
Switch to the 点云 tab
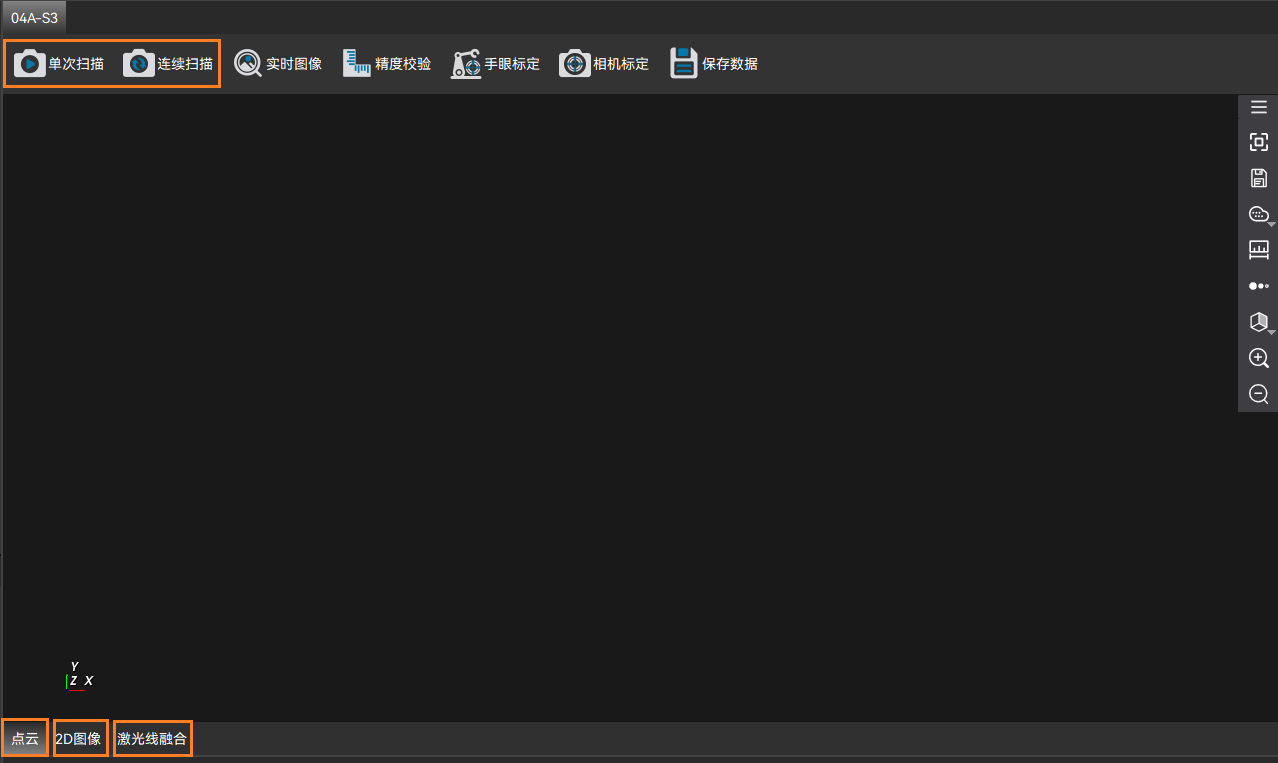click(25, 739)
